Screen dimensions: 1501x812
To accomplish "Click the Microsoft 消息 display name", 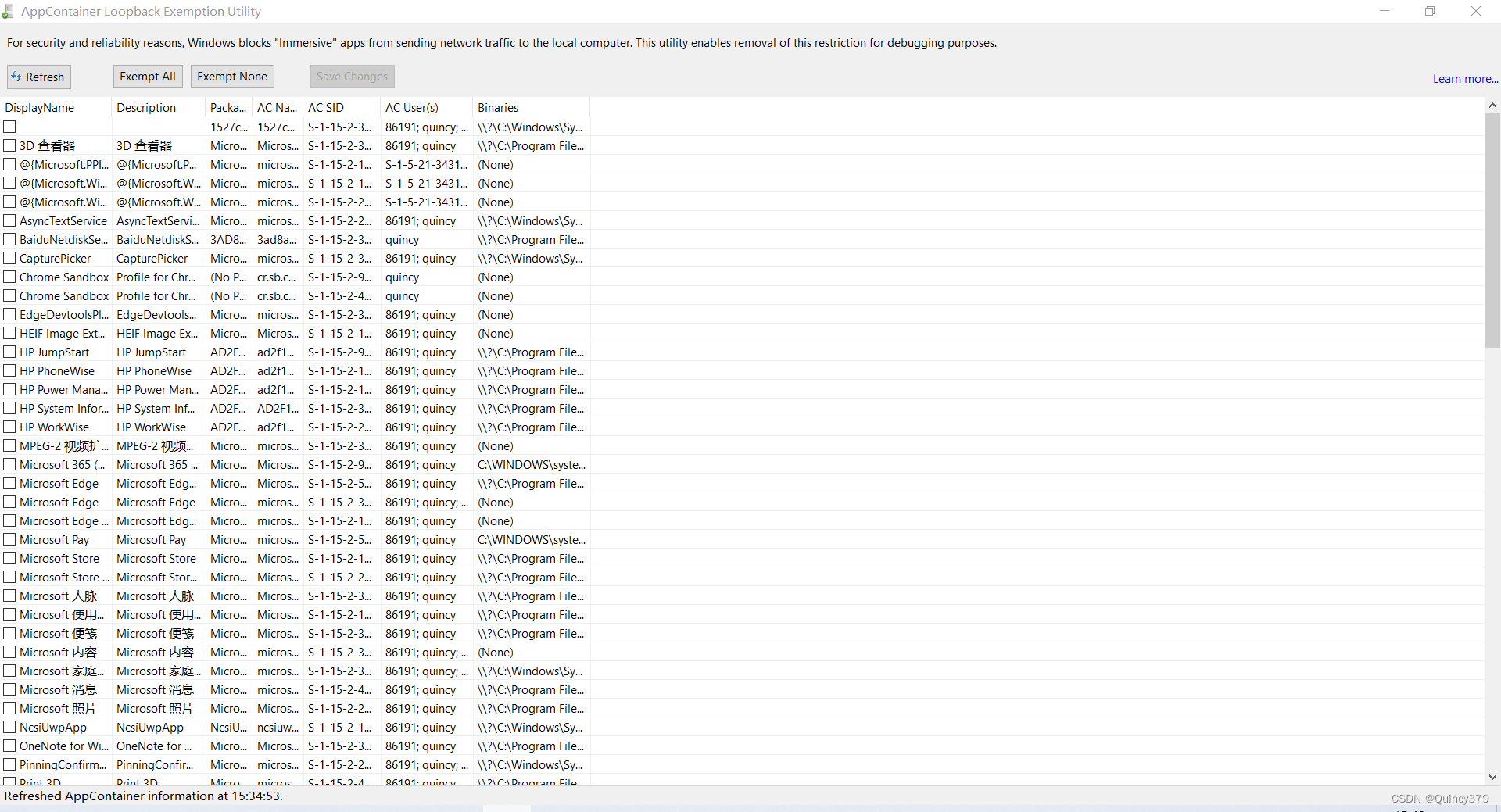I will point(59,690).
